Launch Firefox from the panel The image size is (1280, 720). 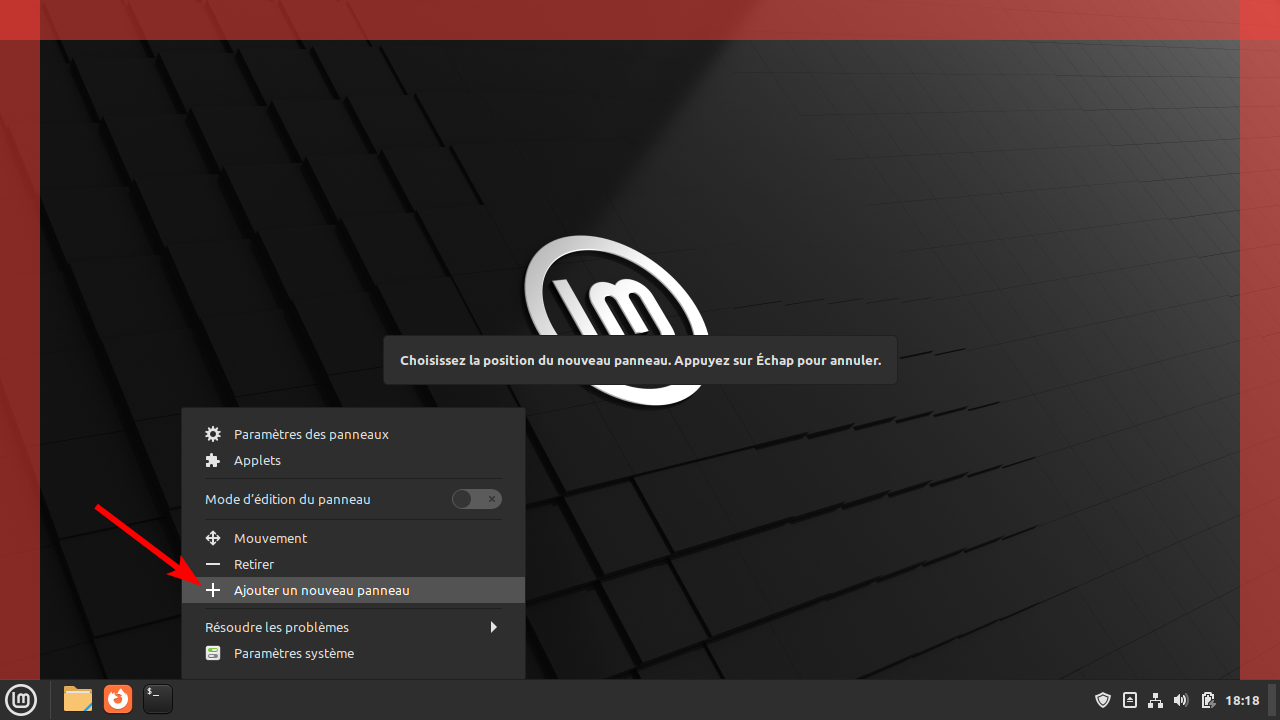point(118,699)
